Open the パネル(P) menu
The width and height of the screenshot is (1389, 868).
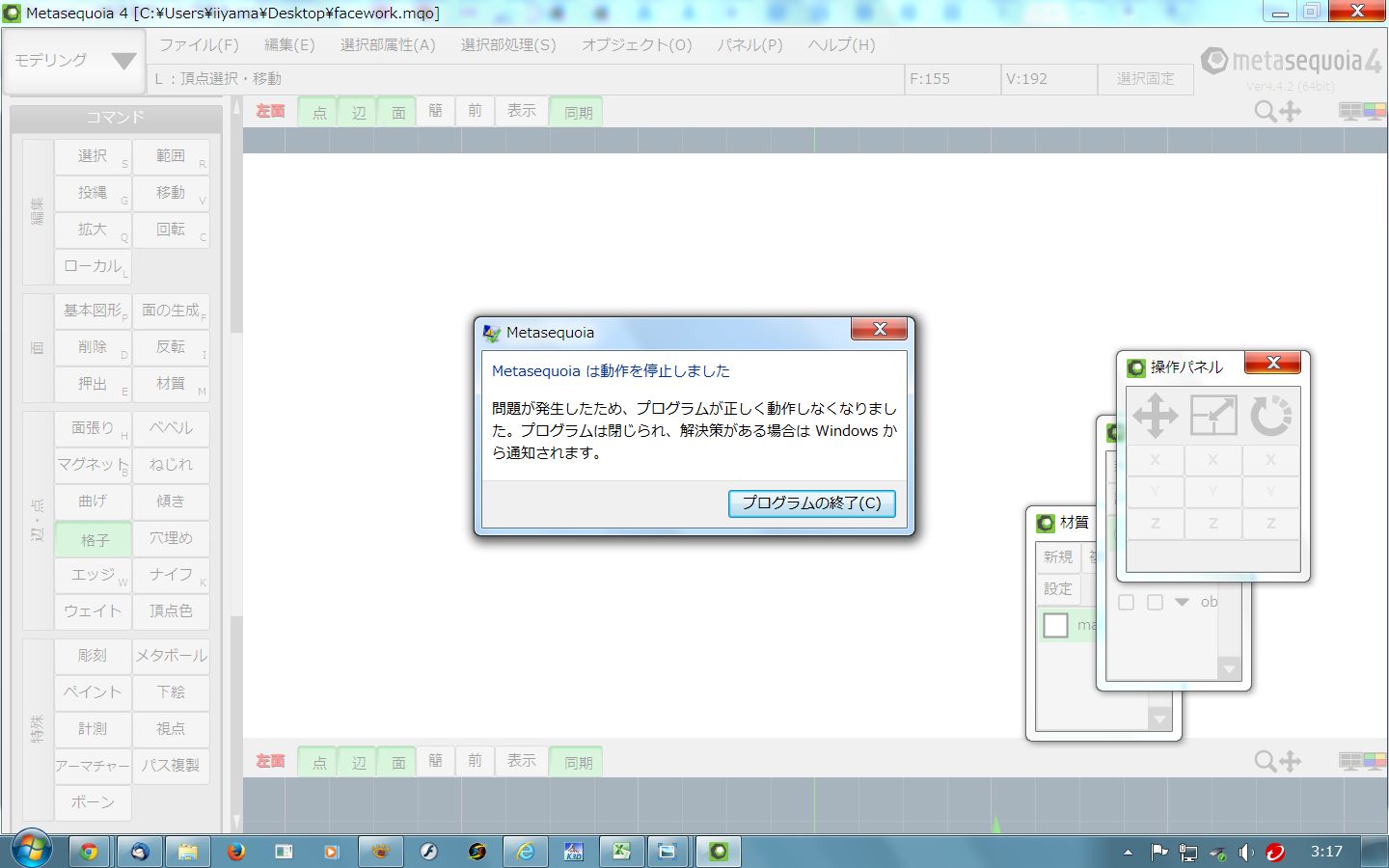[749, 45]
